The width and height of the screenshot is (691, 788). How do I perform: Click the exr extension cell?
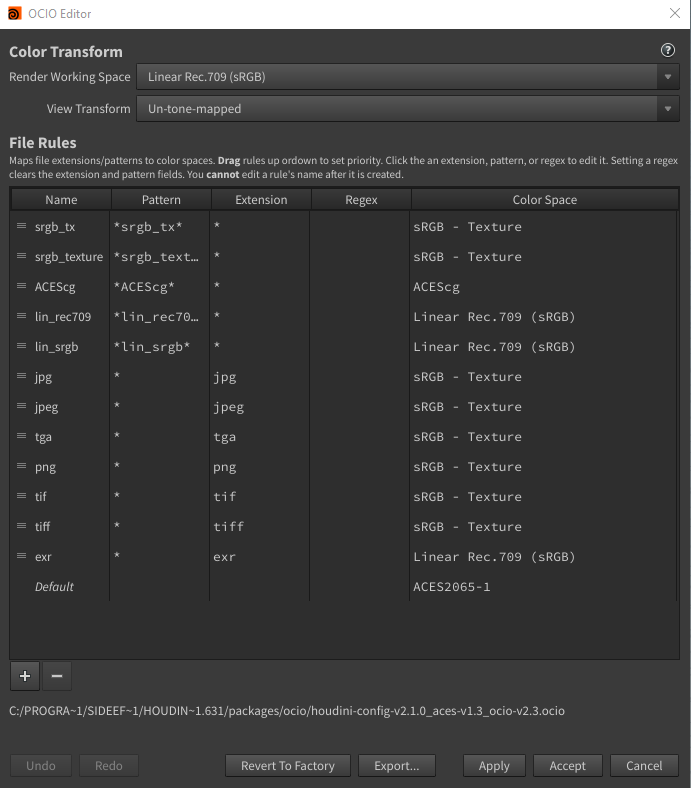(259, 557)
